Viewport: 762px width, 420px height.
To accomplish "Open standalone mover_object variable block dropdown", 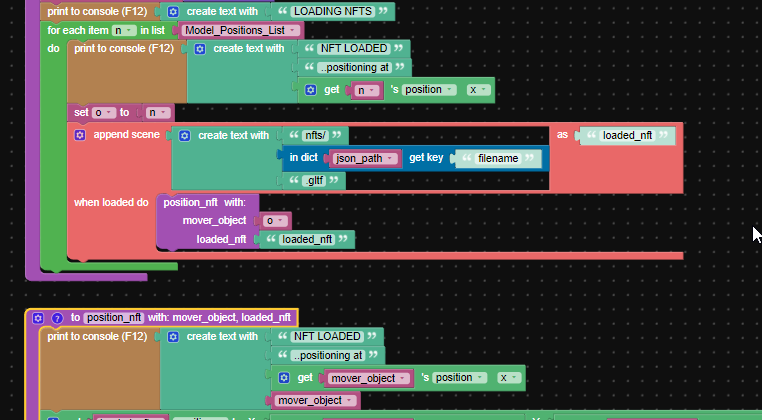I will pos(315,401).
